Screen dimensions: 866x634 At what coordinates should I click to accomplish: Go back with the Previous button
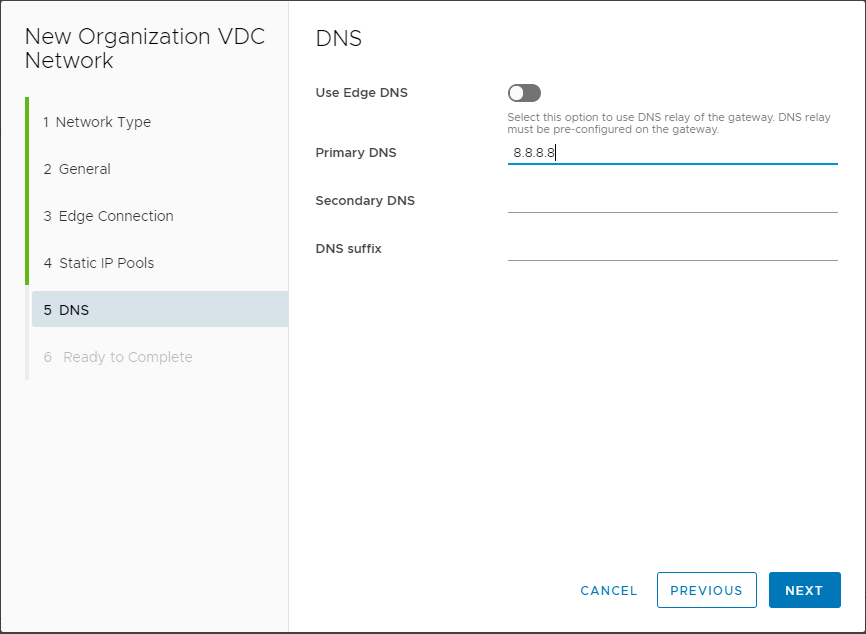pyautogui.click(x=706, y=590)
